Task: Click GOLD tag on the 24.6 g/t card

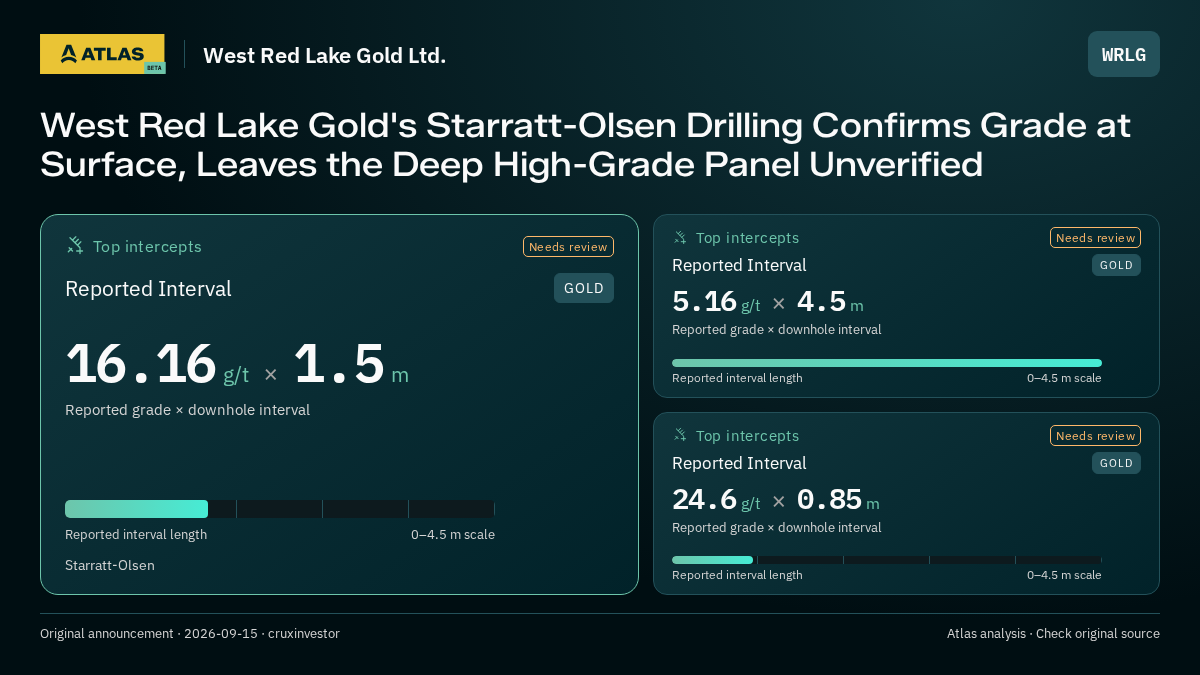Action: tap(1116, 463)
